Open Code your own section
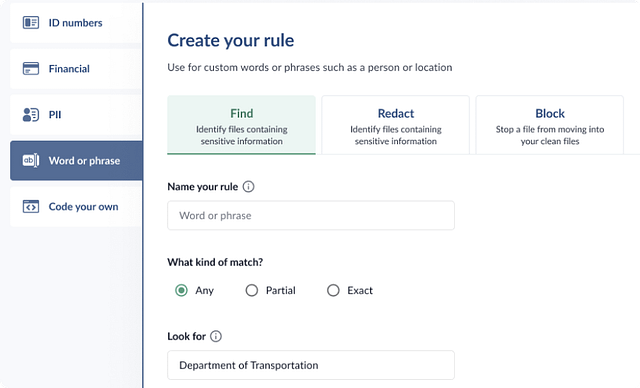 tap(76, 206)
